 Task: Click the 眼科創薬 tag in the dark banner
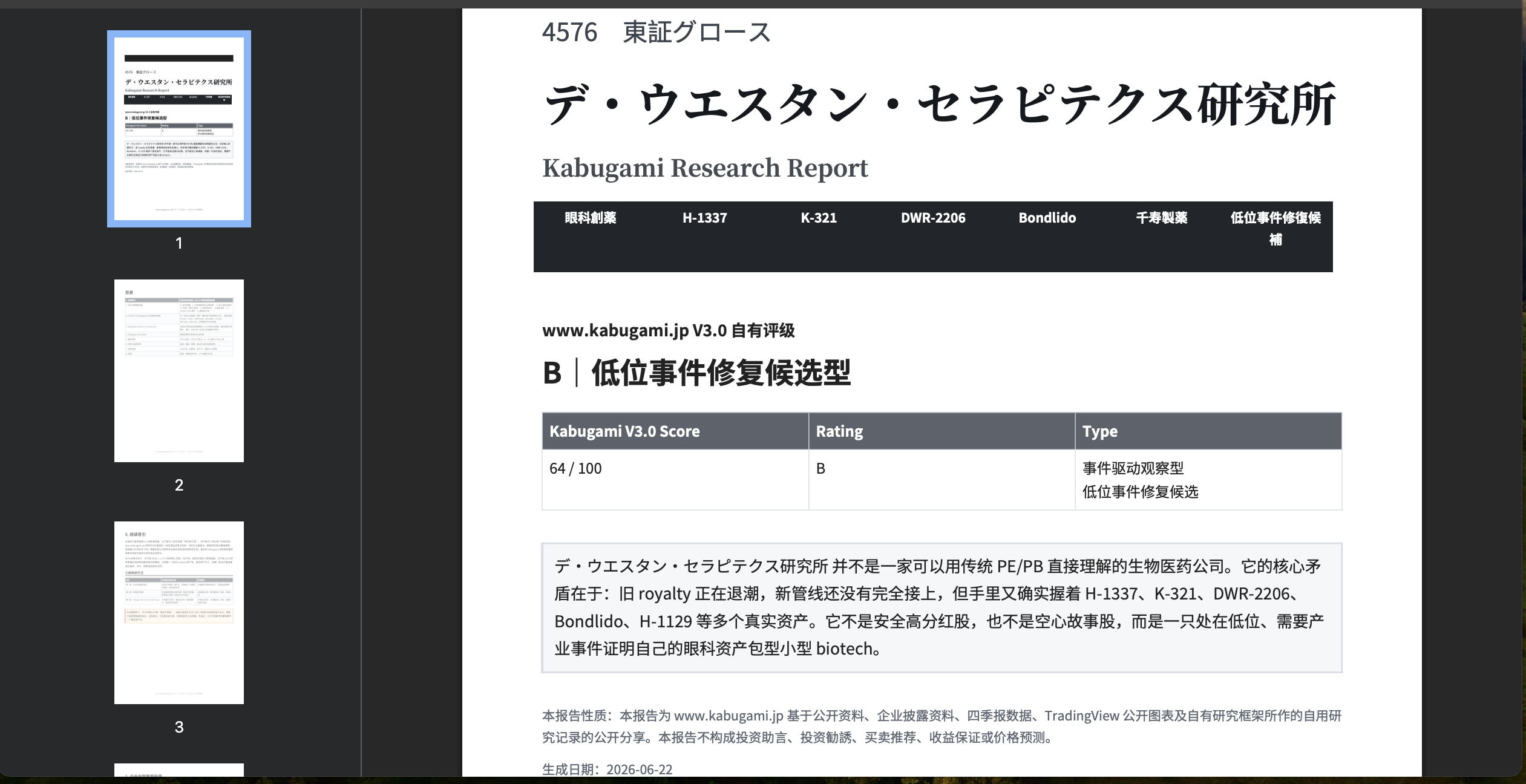click(x=591, y=218)
